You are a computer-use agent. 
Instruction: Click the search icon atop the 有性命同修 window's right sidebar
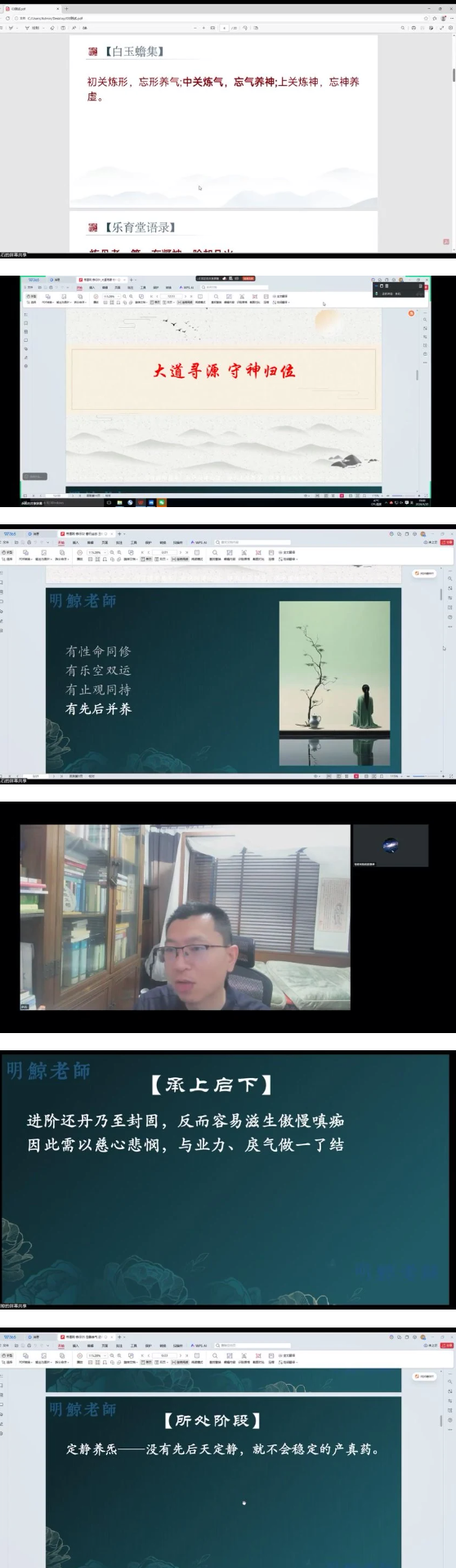pos(450,578)
